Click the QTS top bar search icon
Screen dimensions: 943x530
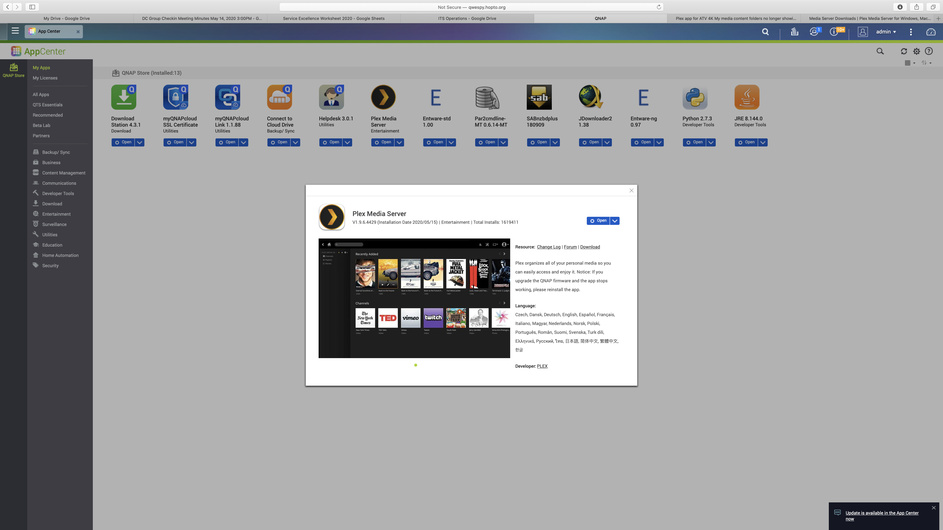pyautogui.click(x=765, y=32)
